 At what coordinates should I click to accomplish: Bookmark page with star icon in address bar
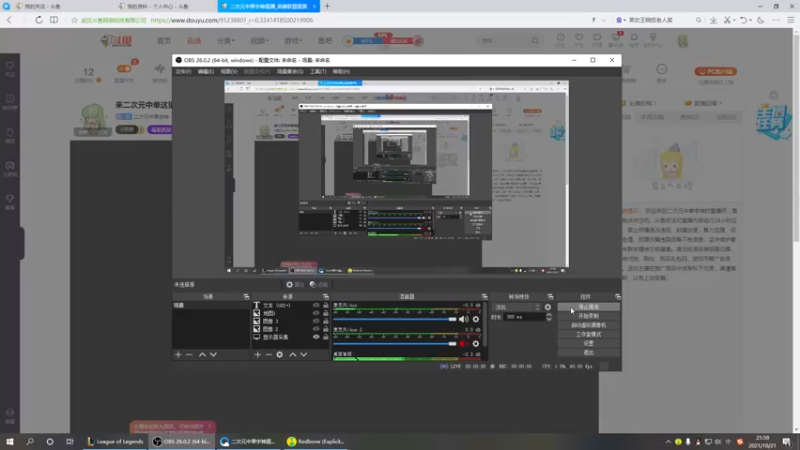(x=74, y=20)
